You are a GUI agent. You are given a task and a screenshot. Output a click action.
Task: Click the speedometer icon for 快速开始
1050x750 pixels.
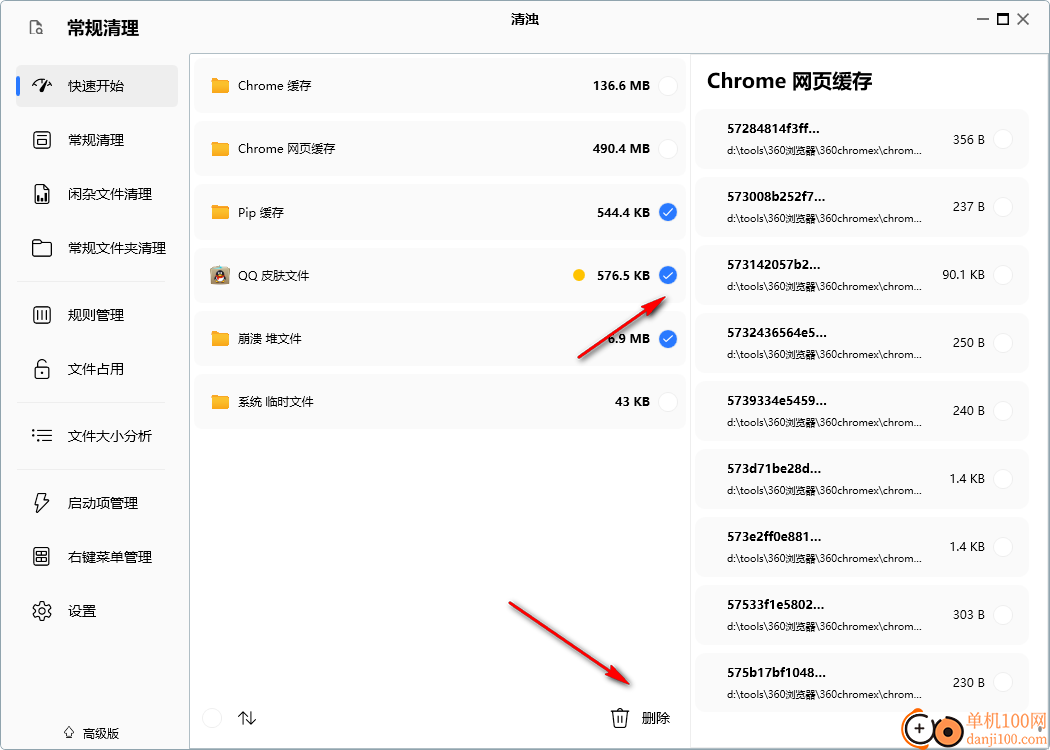click(42, 86)
